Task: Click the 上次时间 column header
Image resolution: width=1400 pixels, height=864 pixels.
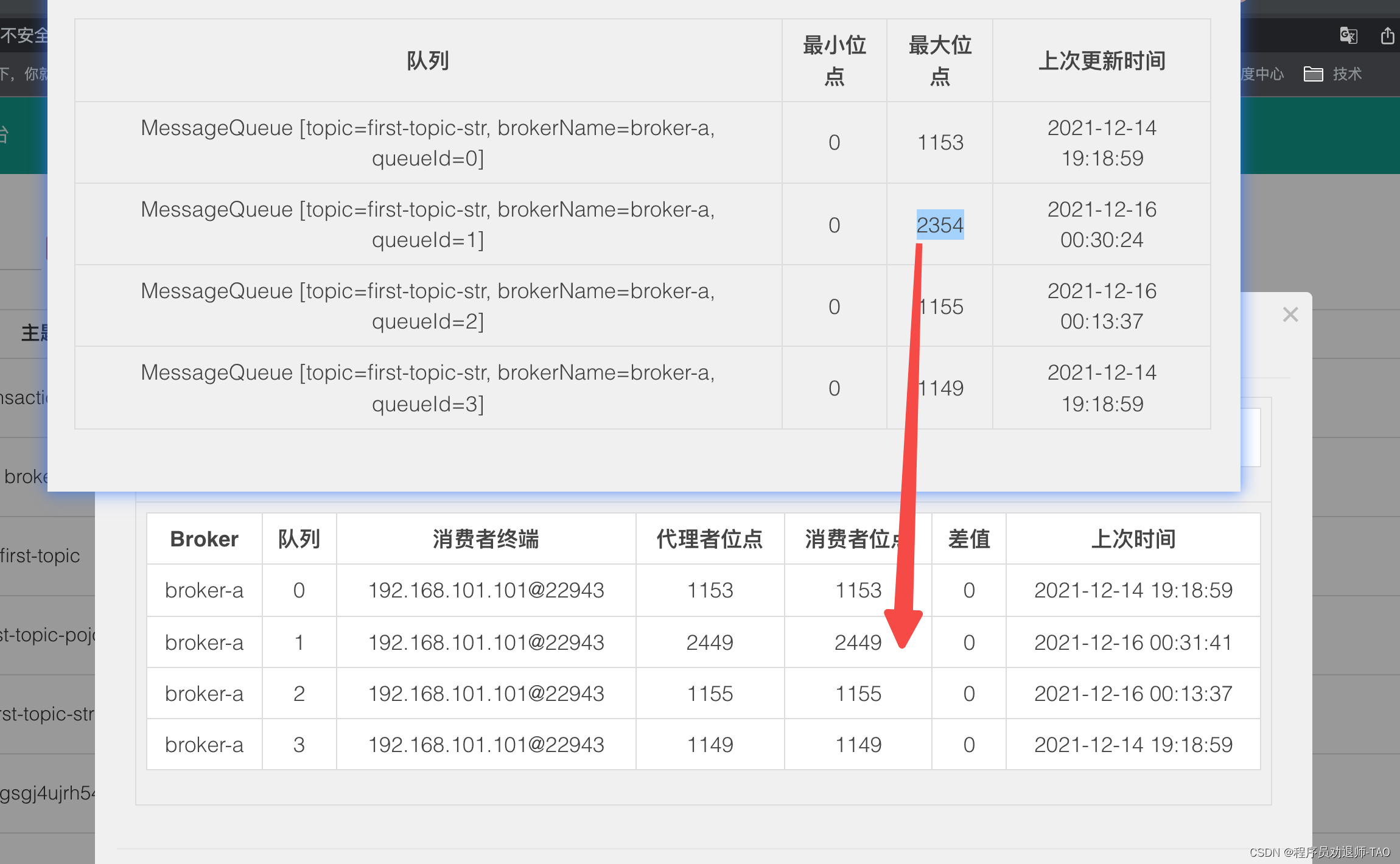Action: click(x=1133, y=539)
